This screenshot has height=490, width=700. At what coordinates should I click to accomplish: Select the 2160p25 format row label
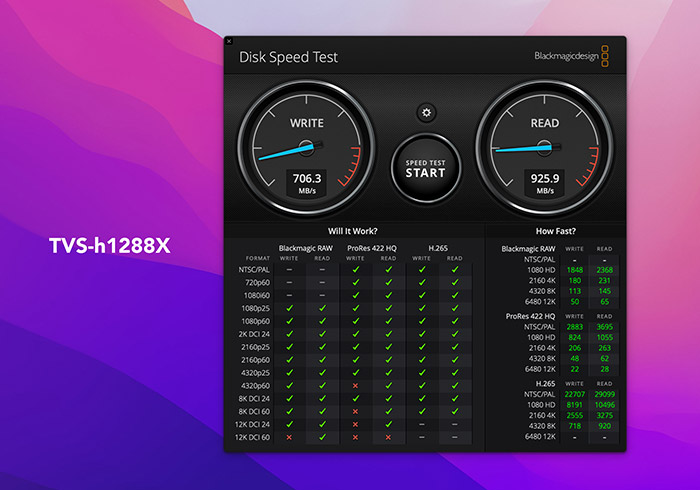pos(255,347)
